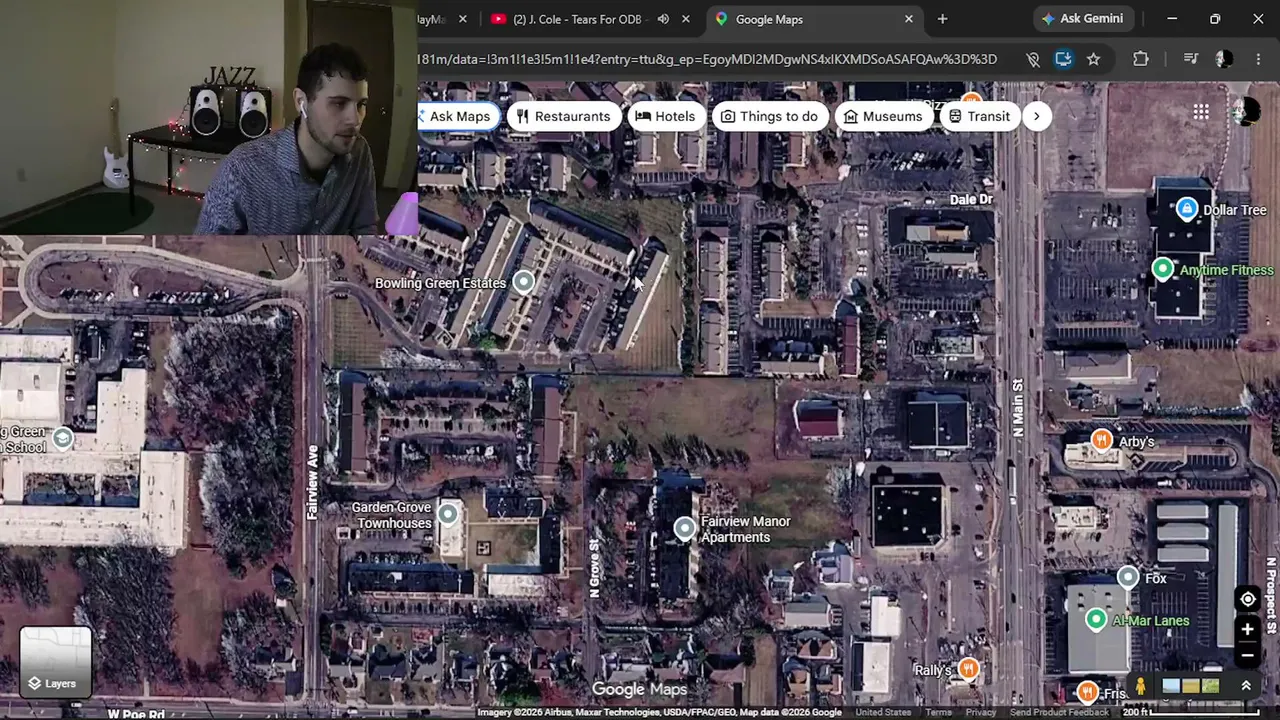This screenshot has width=1280, height=720.
Task: Select the Things to do chip
Action: click(769, 116)
